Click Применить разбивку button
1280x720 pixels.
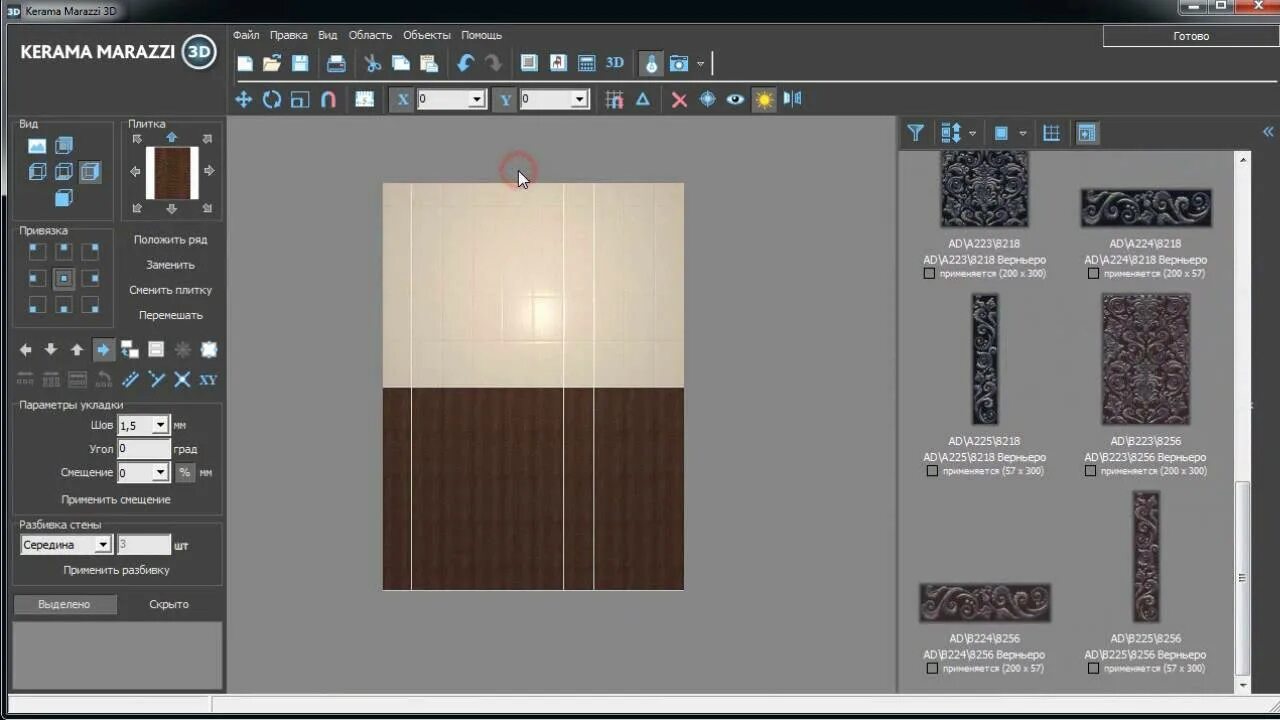pyautogui.click(x=116, y=570)
